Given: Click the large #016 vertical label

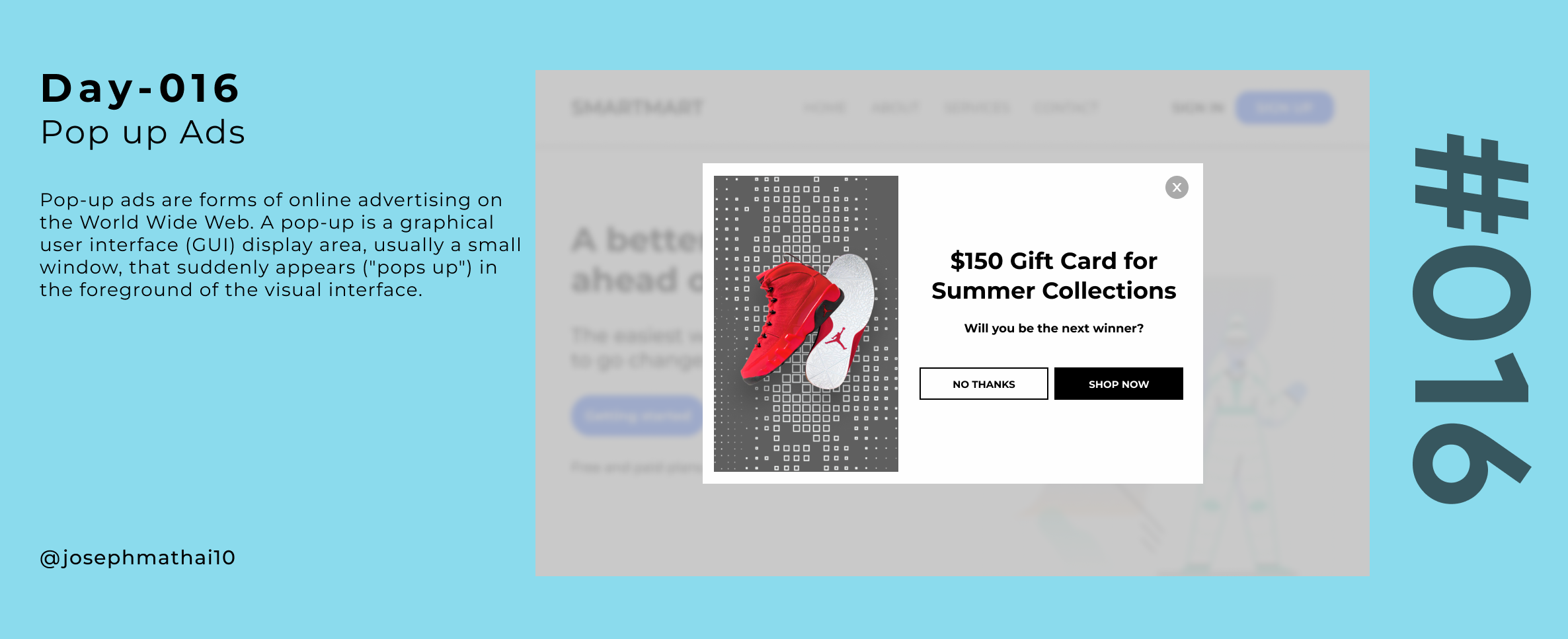Looking at the screenshot, I should click(x=1471, y=319).
